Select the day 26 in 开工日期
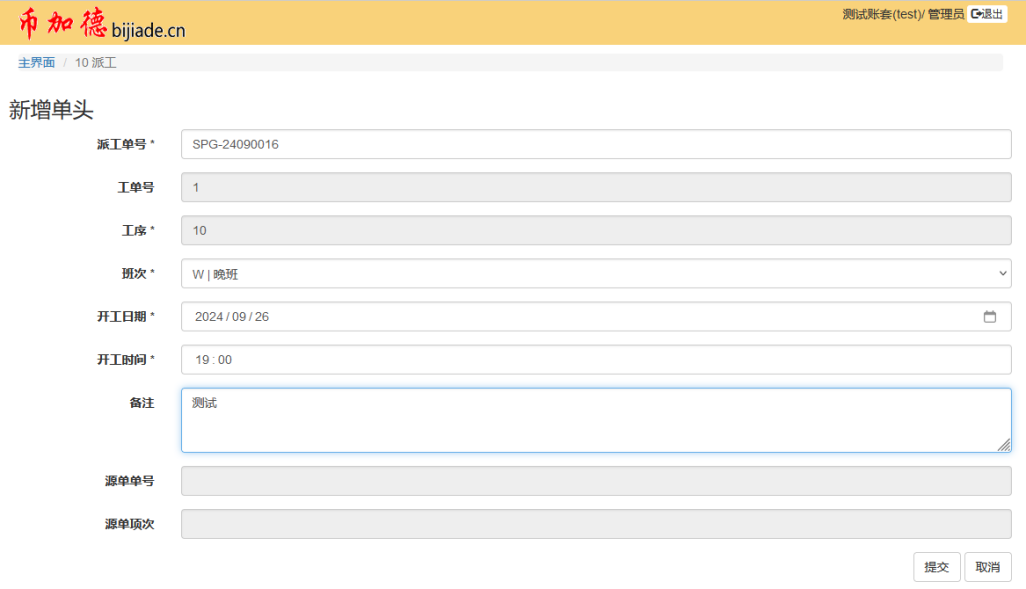The image size is (1026, 589). tap(262, 317)
